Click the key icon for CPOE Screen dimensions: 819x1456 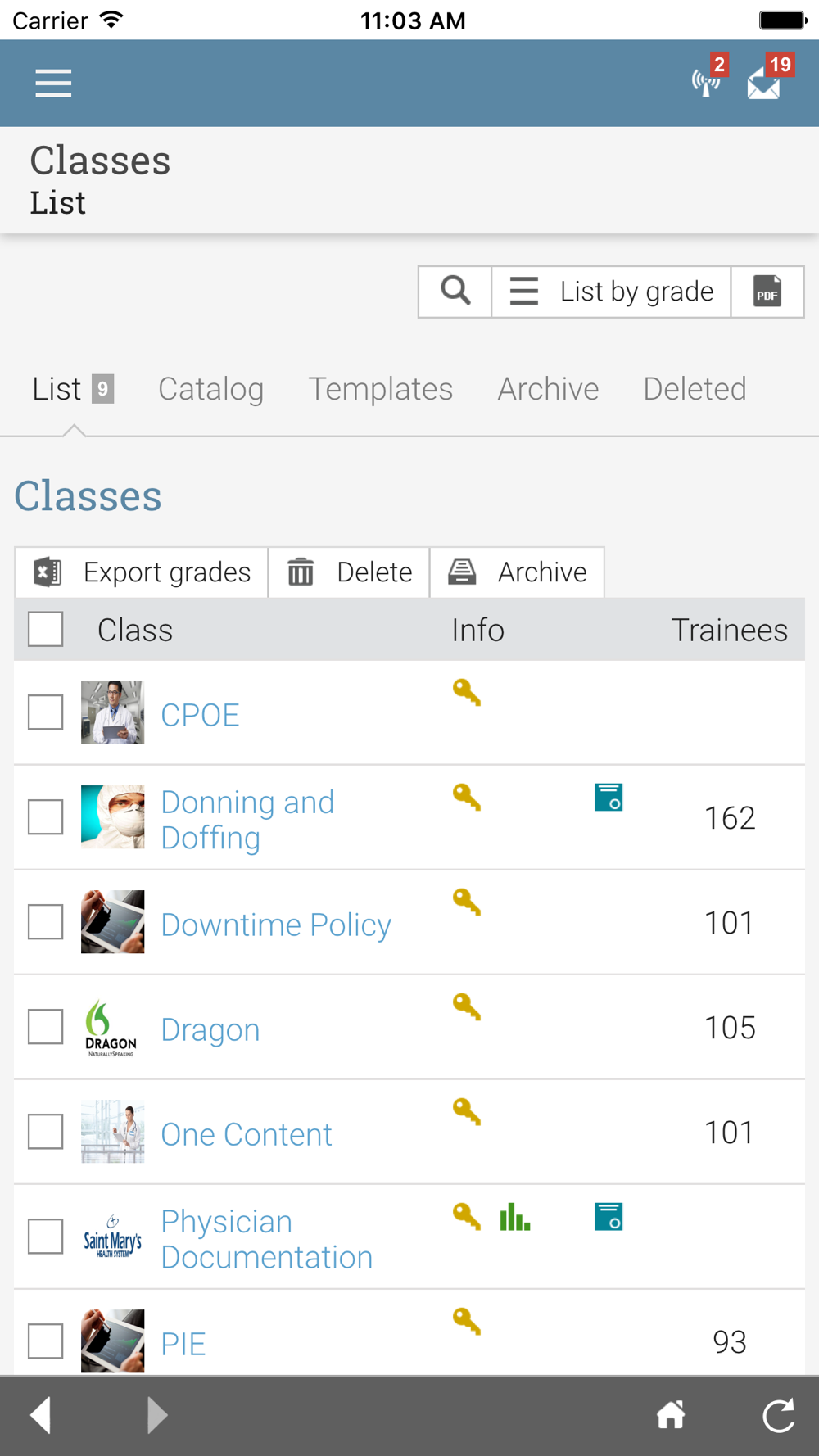[x=467, y=693]
